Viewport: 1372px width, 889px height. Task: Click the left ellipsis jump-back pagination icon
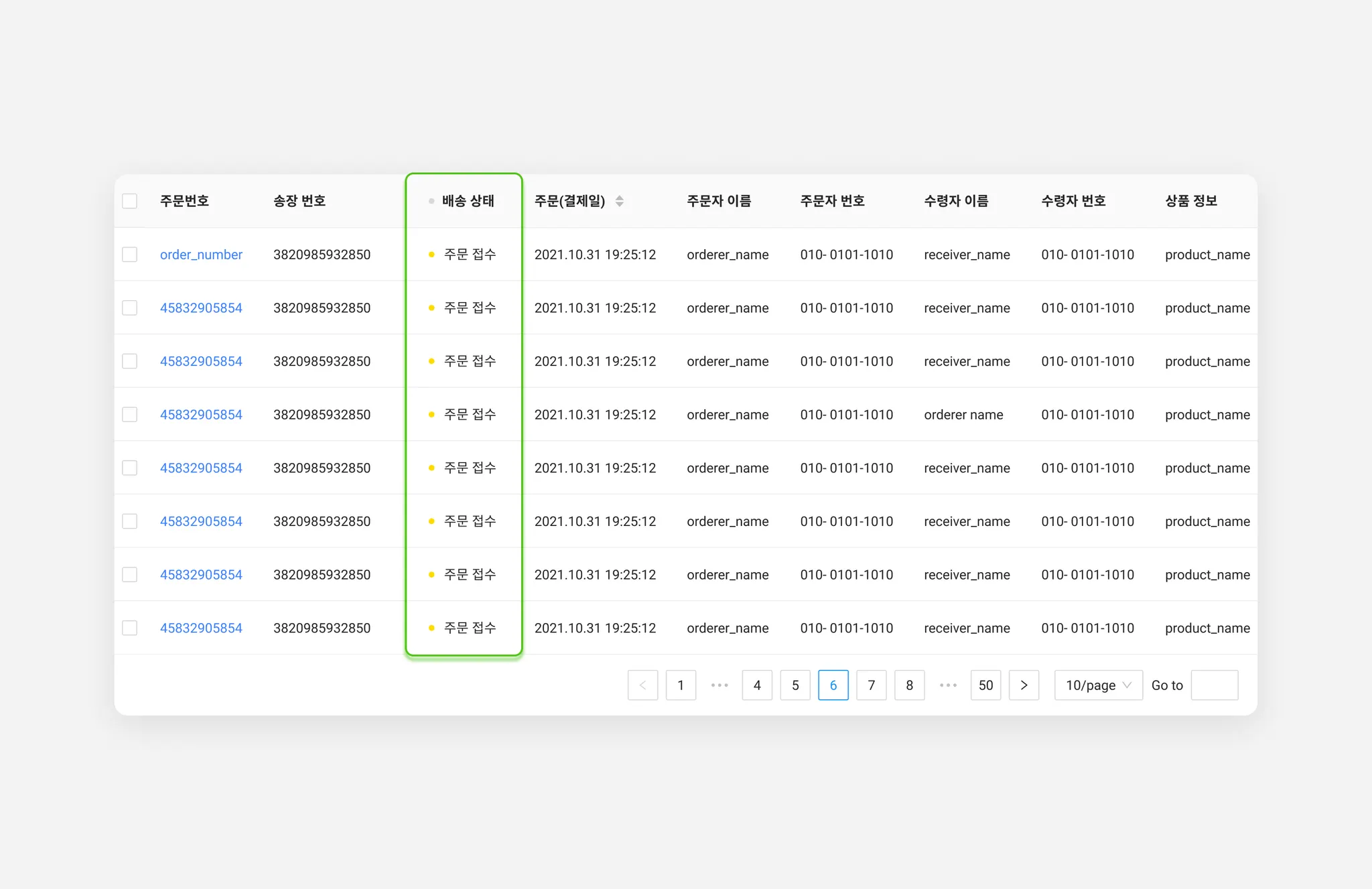click(719, 685)
